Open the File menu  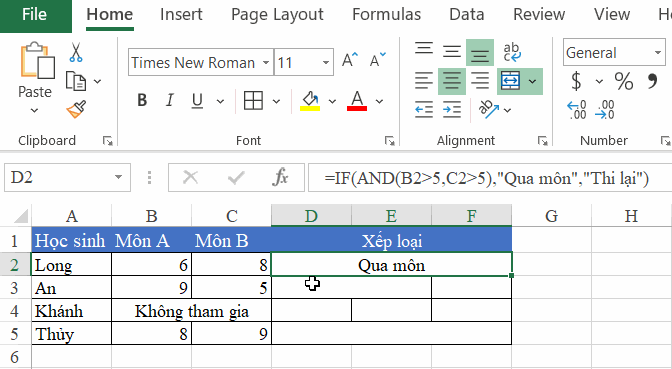[34, 15]
